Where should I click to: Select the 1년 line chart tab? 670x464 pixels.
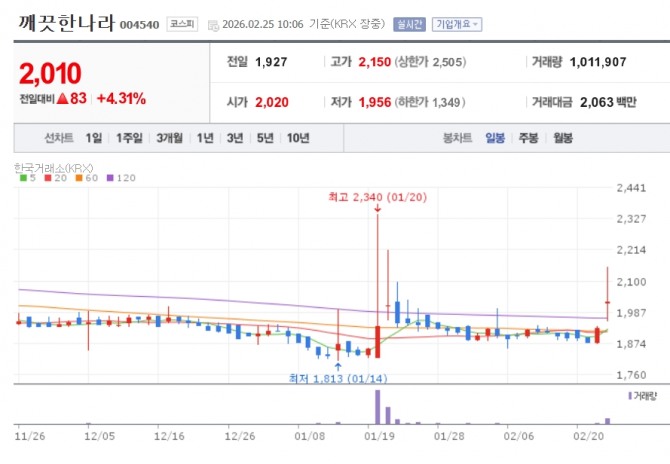coord(205,138)
